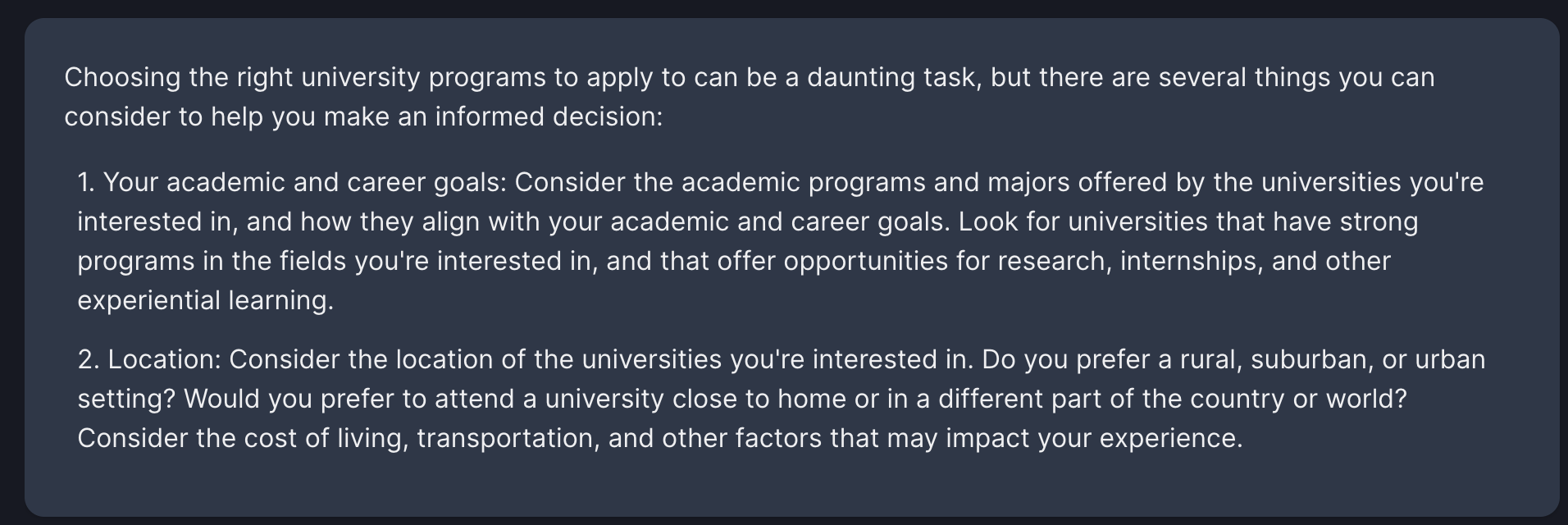This screenshot has width=1568, height=525.
Task: Click the words "experiential learning."
Action: pos(206,300)
